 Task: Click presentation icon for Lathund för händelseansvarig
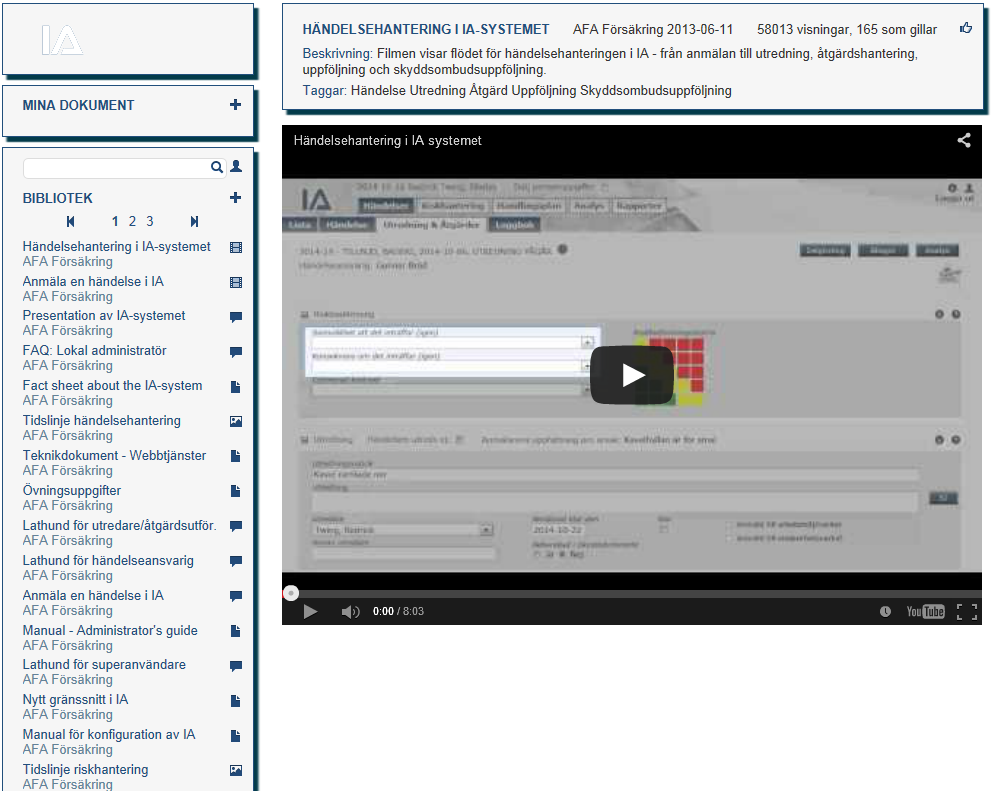(236, 561)
